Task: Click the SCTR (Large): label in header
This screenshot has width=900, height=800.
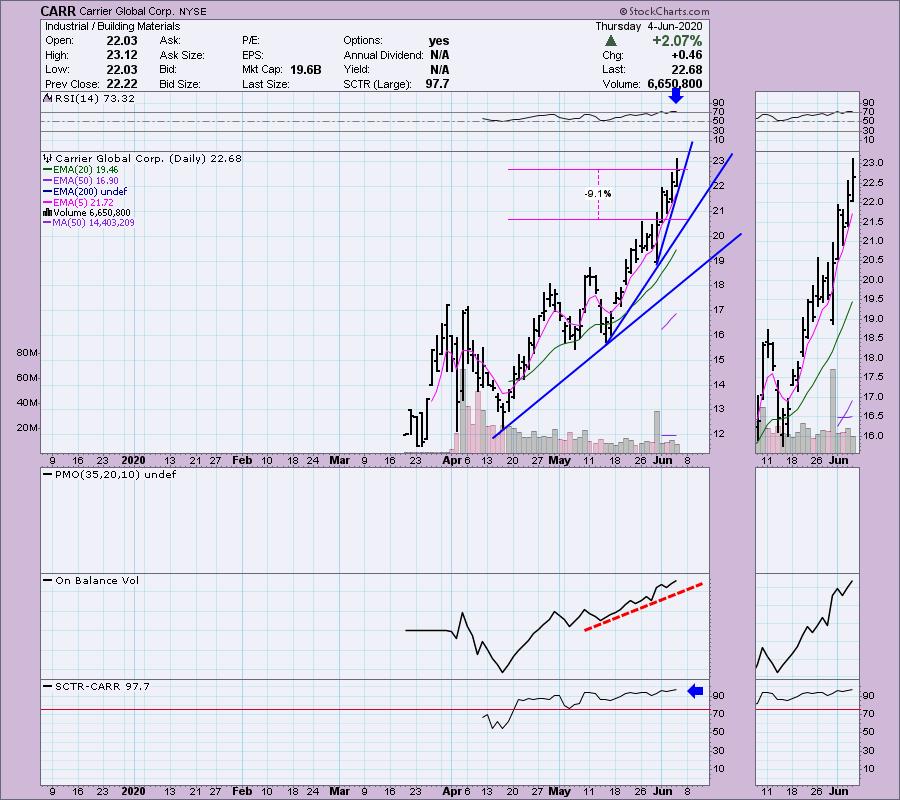Action: tap(377, 84)
